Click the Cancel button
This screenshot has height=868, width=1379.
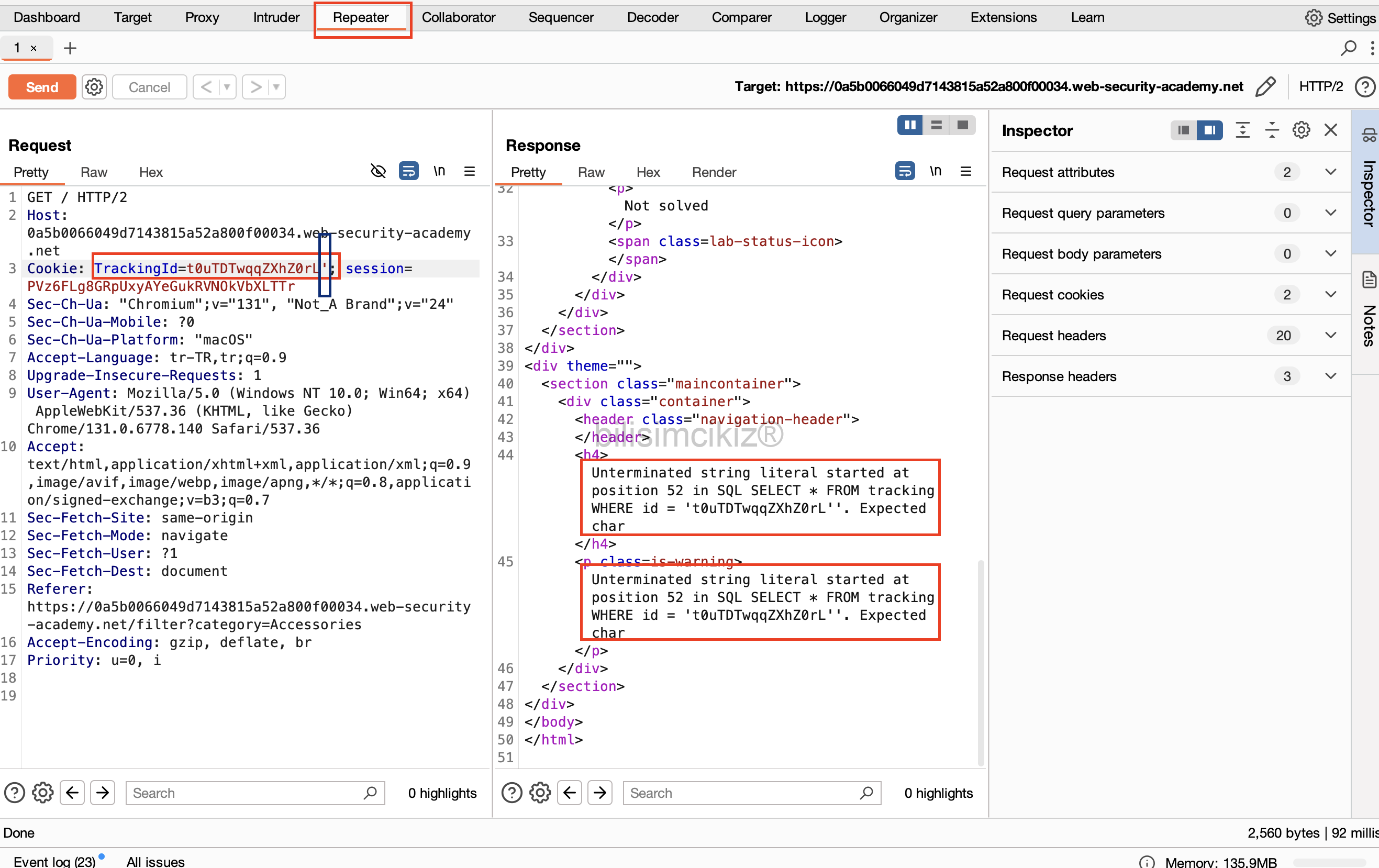149,87
